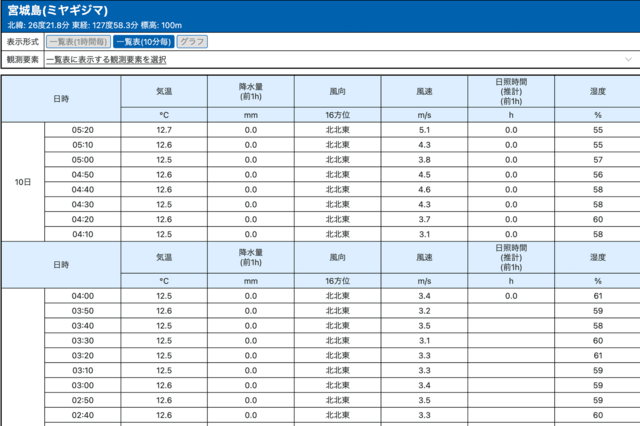Click the 16方位 unit in the top table
This screenshot has width=640, height=426.
[338, 115]
